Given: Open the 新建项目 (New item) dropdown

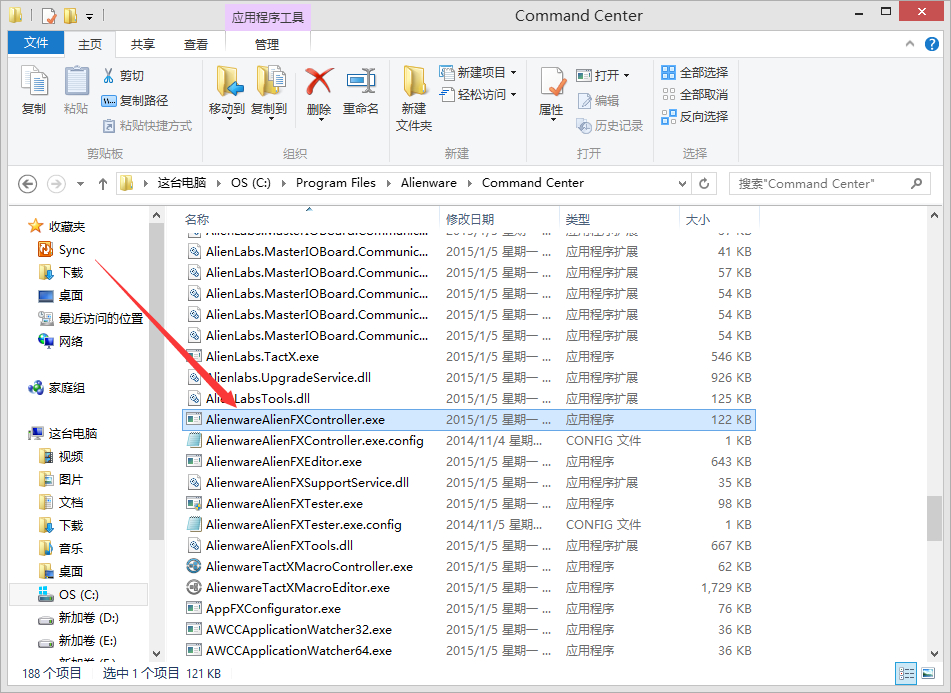Looking at the screenshot, I should click(x=478, y=73).
